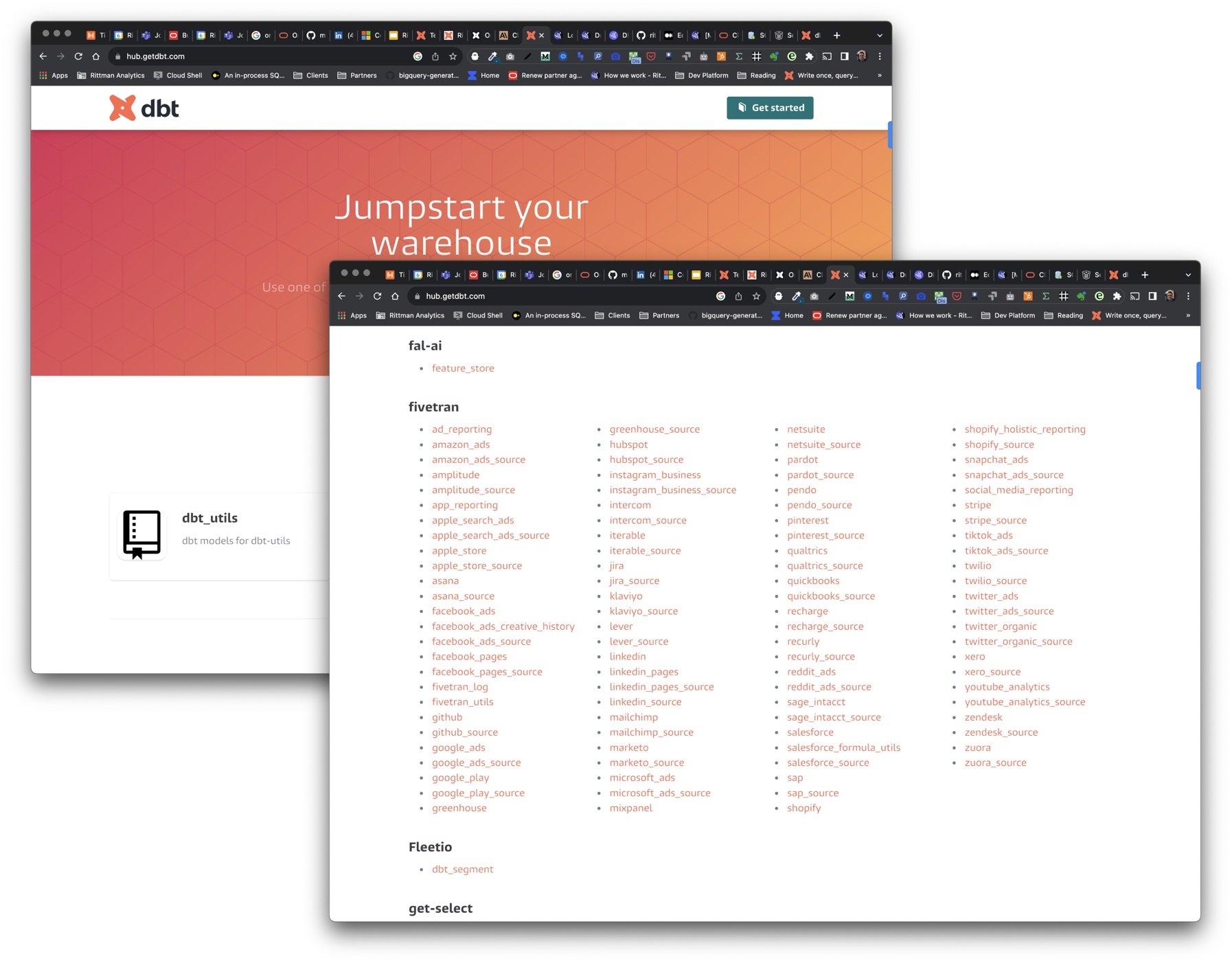This screenshot has width=1232, height=963.
Task: Click the back arrow in the back browser window
Action: tap(43, 56)
